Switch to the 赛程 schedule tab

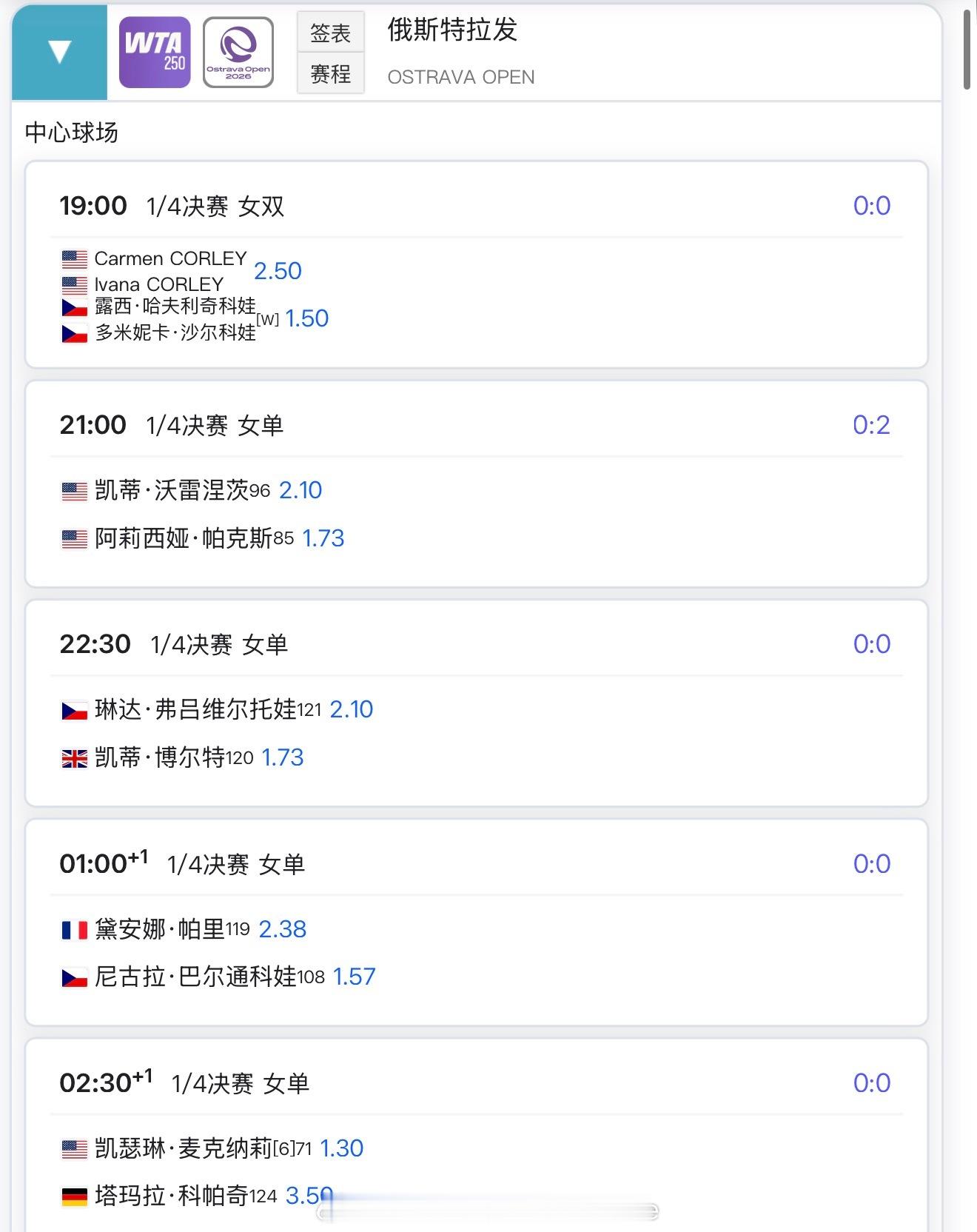pyautogui.click(x=330, y=73)
